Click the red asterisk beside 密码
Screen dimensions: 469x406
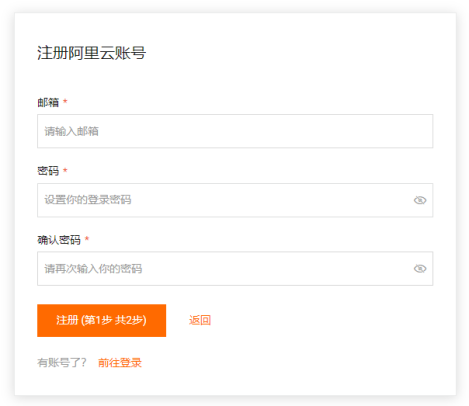click(65, 170)
